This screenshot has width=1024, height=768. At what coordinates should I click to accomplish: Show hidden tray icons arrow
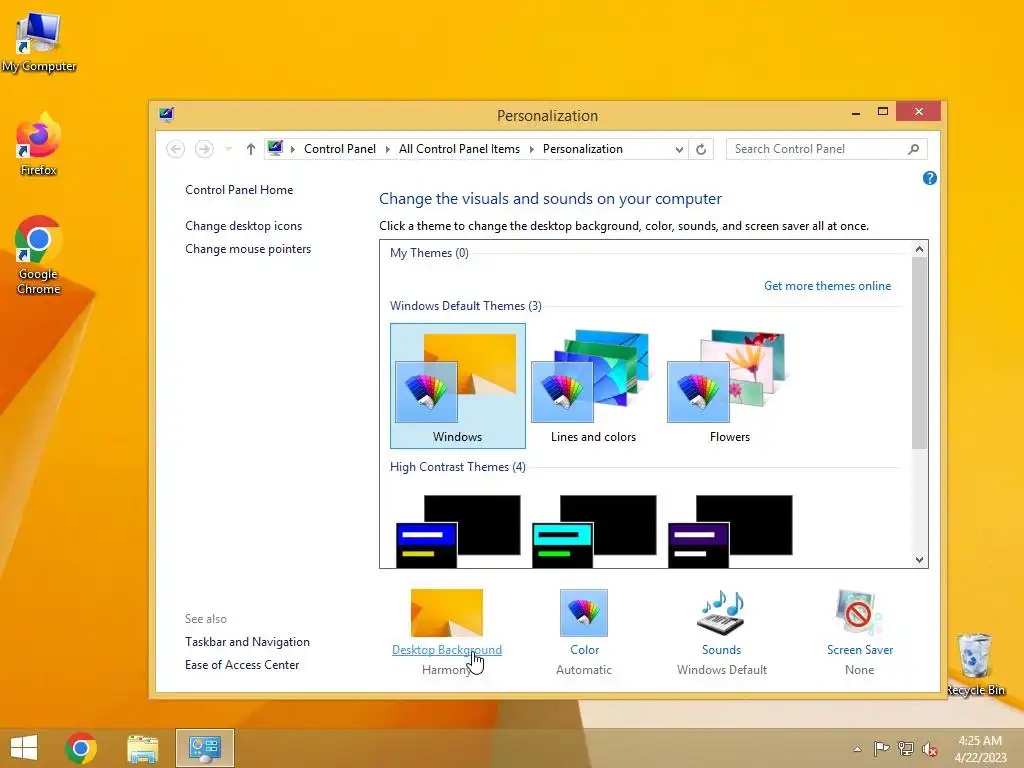coord(857,749)
